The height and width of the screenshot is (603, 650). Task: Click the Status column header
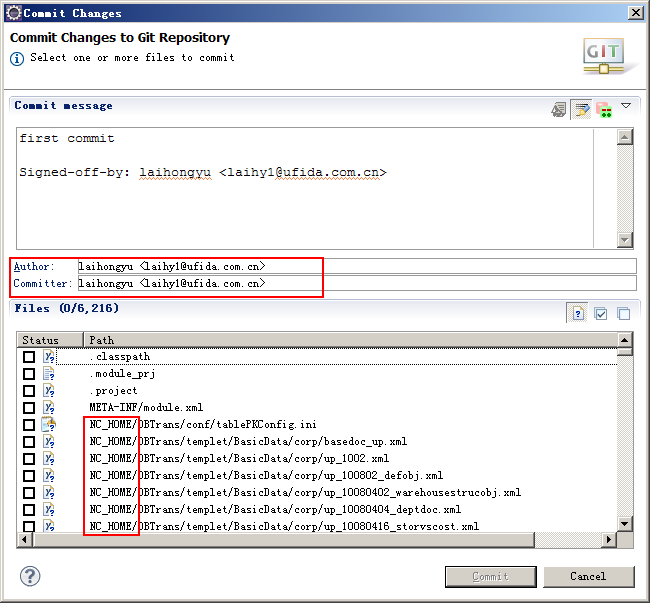pyautogui.click(x=50, y=340)
